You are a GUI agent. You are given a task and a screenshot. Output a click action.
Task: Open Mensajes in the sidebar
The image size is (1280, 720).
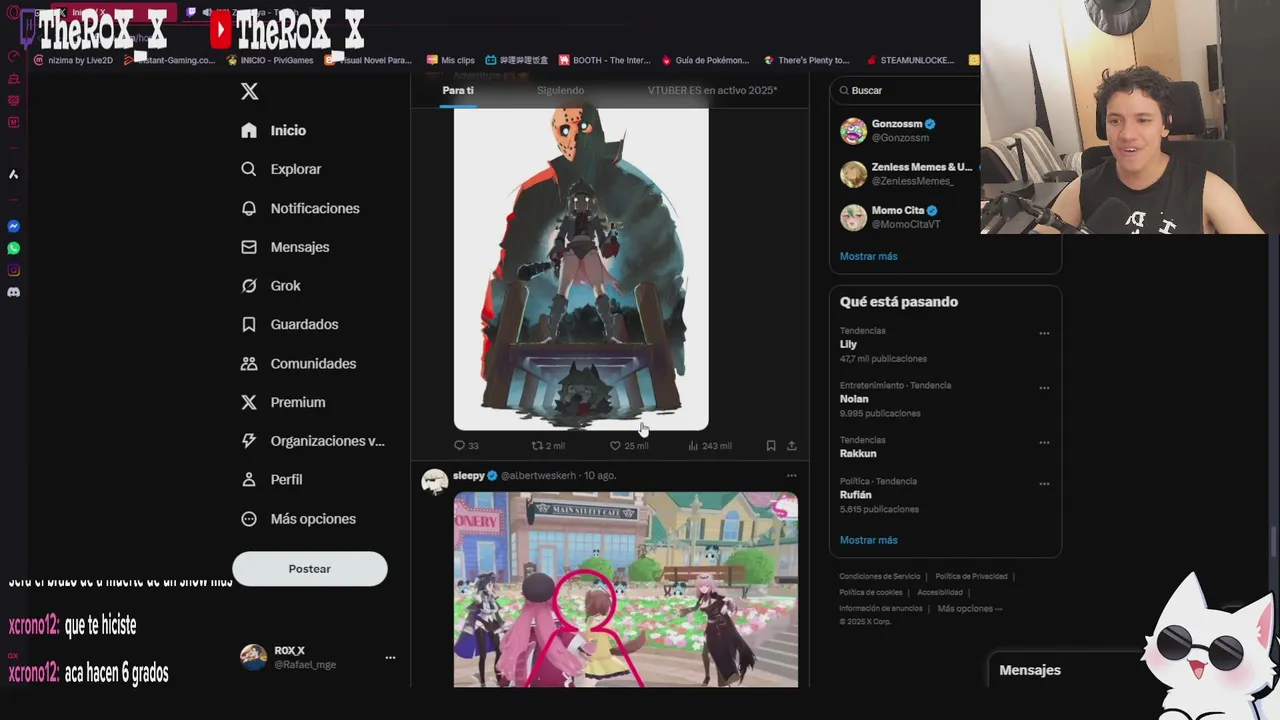pos(285,247)
